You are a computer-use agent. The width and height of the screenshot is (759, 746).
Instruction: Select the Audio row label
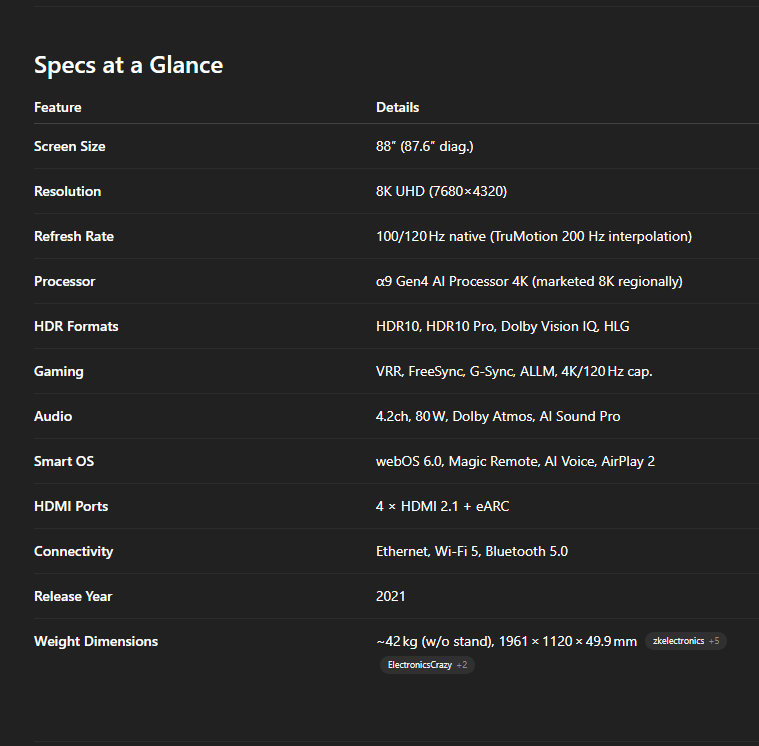pyautogui.click(x=53, y=416)
